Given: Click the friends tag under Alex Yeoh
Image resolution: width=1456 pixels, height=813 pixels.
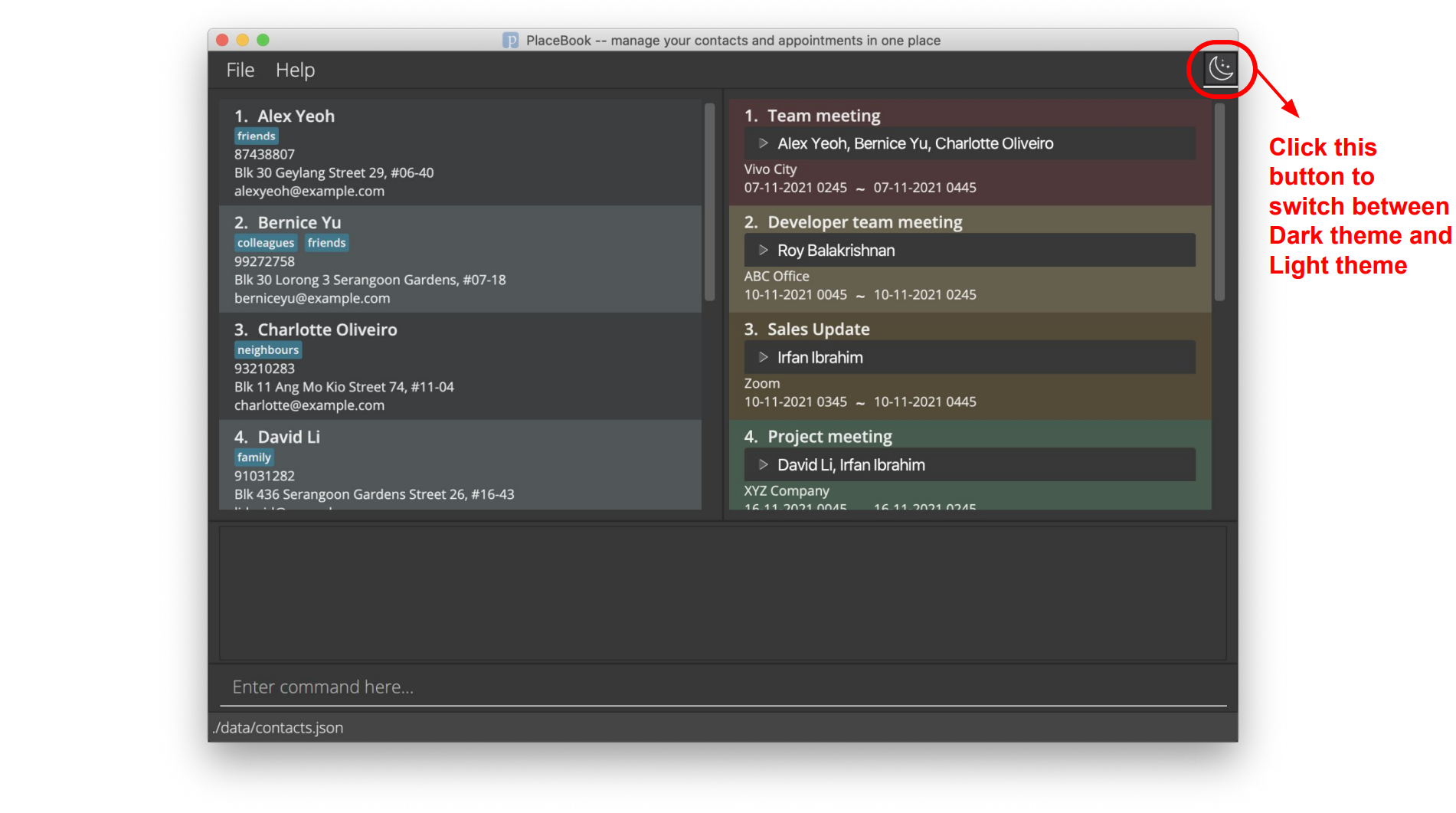Looking at the screenshot, I should coord(256,136).
